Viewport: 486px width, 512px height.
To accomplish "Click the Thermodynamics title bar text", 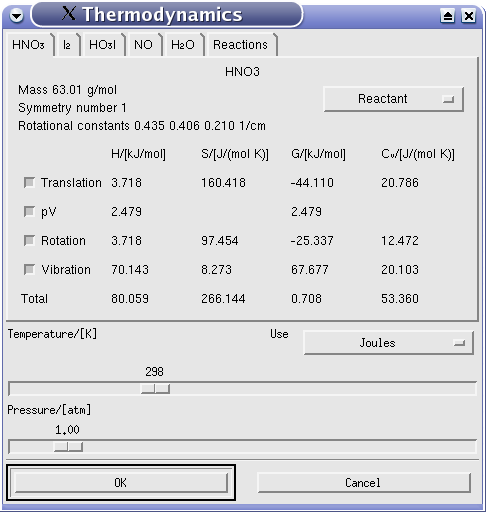I will 162,15.
